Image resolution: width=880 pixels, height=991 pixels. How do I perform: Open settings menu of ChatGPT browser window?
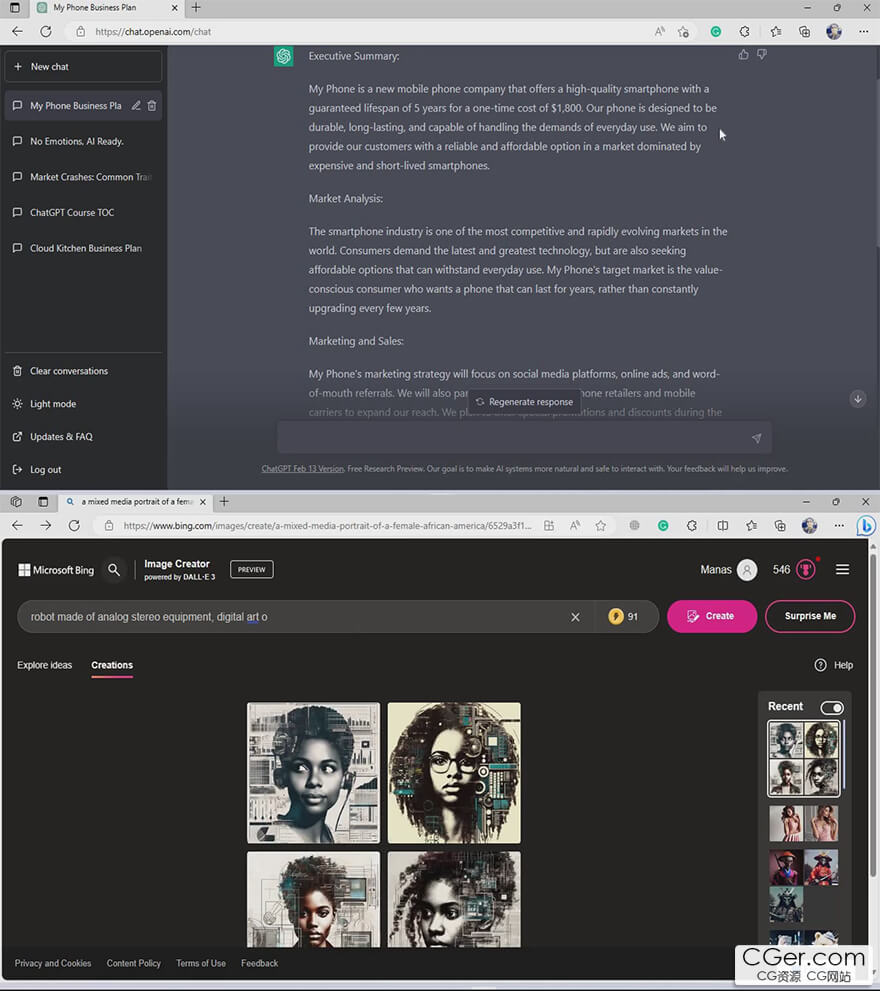pos(864,32)
